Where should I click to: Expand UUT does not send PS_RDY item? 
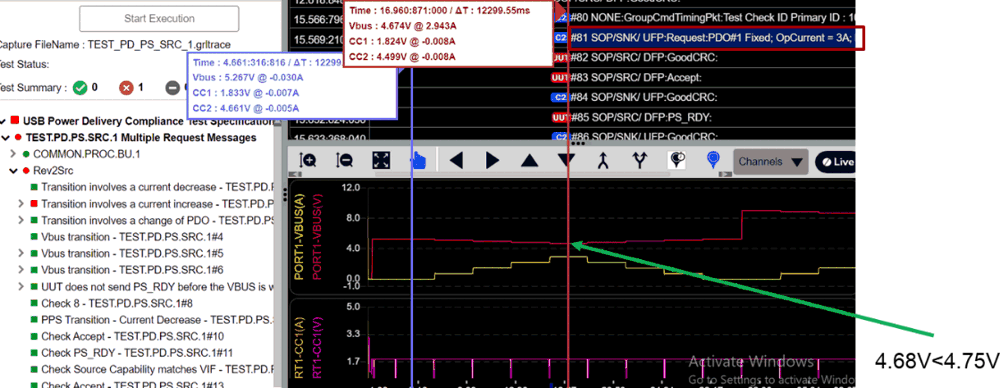click(x=21, y=287)
